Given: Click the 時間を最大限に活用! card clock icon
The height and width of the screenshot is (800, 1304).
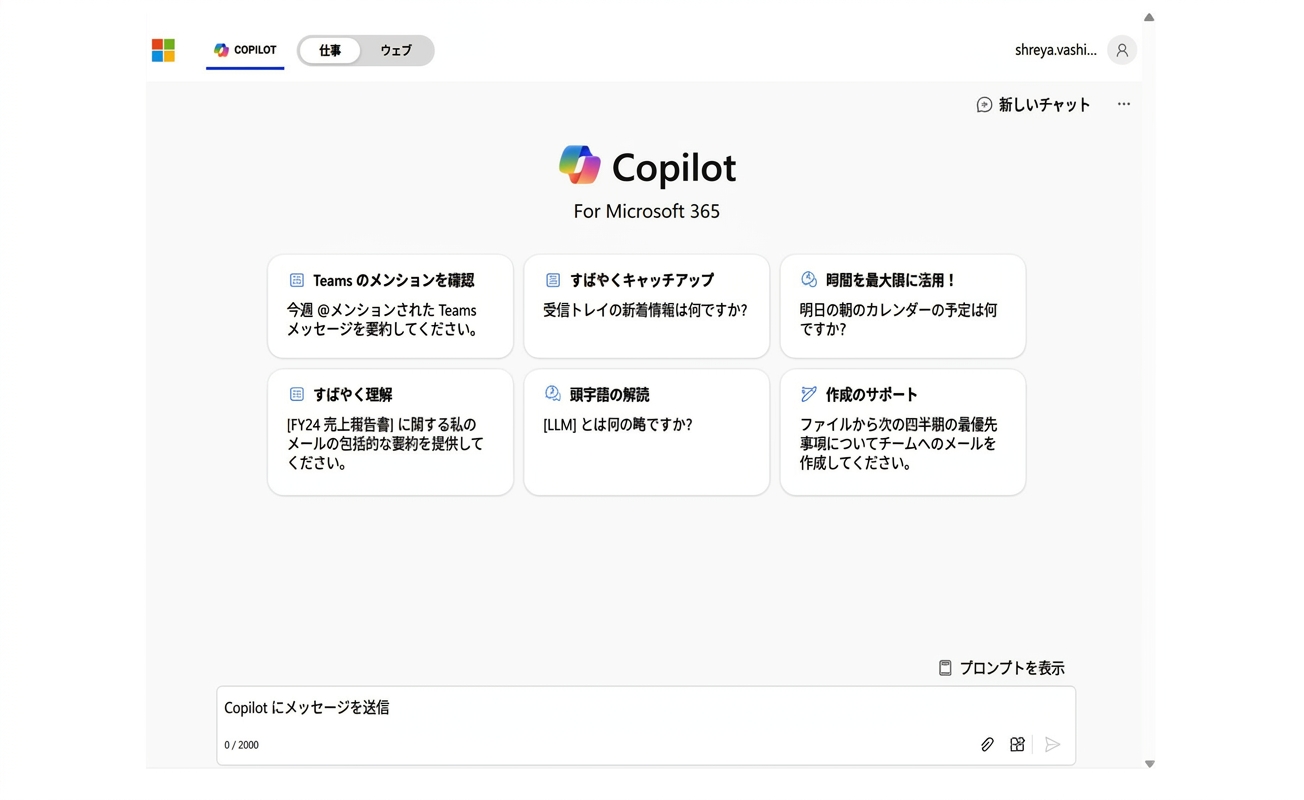Looking at the screenshot, I should (x=809, y=280).
